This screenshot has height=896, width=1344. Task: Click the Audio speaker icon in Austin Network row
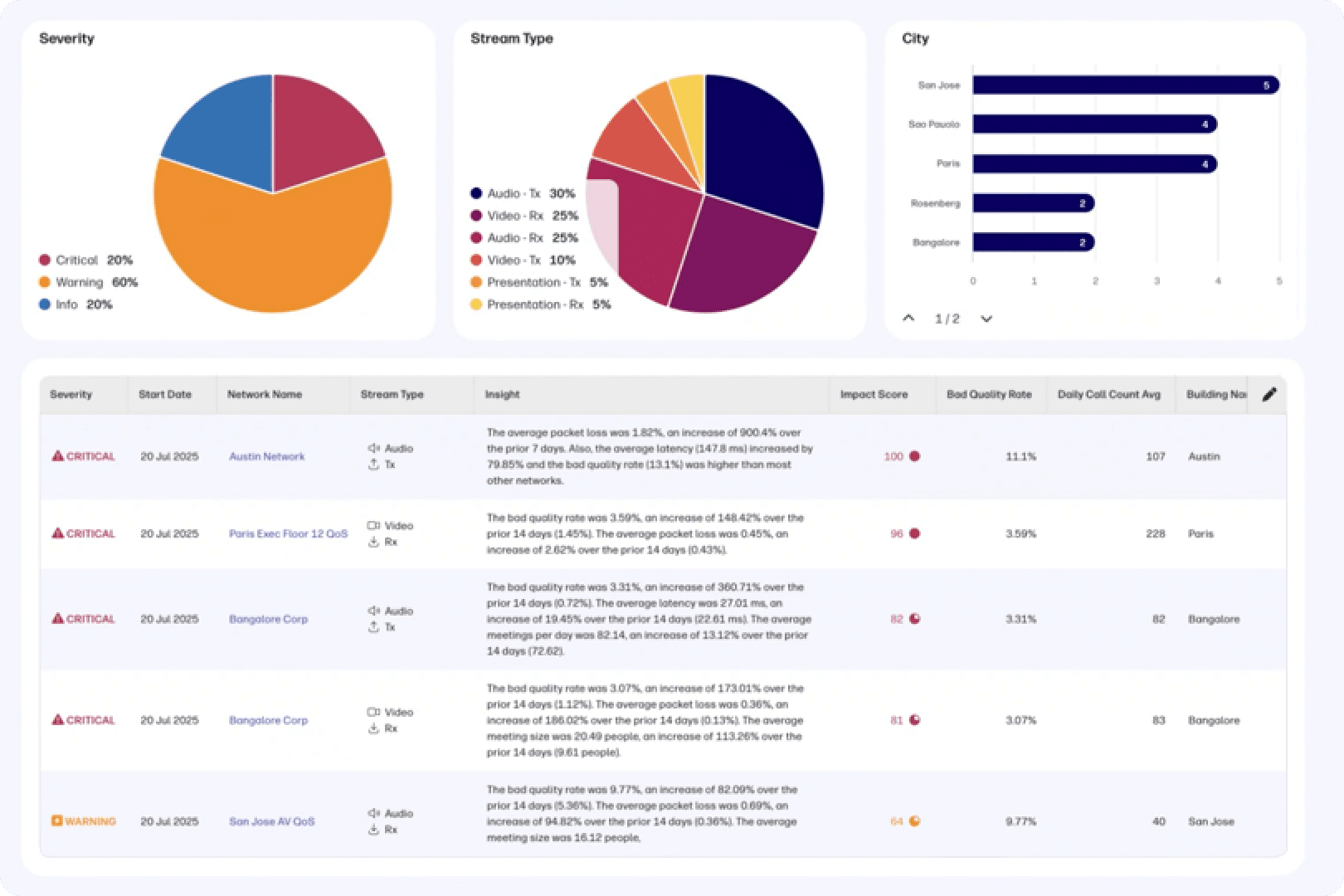pyautogui.click(x=375, y=447)
